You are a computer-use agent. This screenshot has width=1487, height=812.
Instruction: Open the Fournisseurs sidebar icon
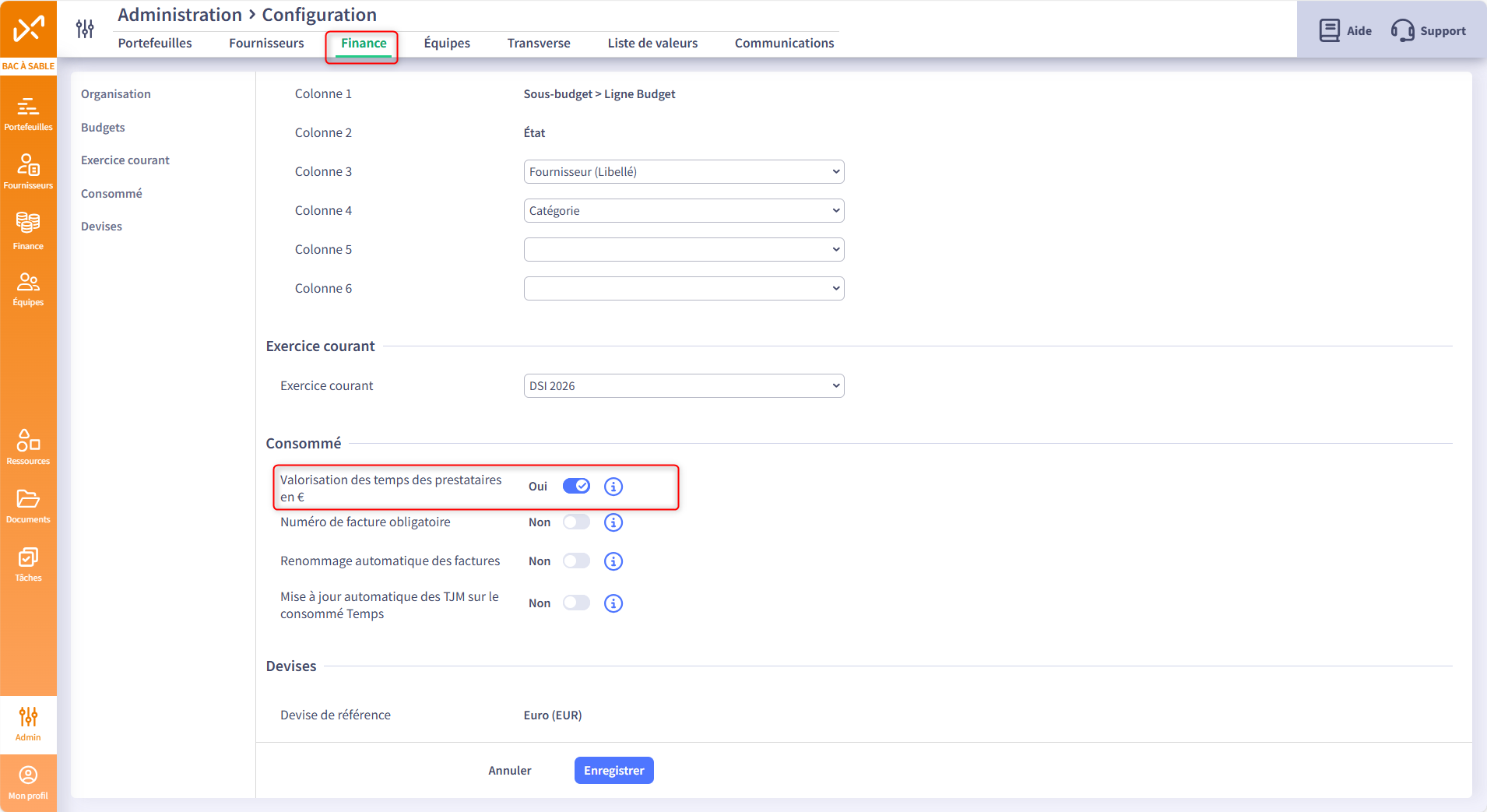(28, 171)
